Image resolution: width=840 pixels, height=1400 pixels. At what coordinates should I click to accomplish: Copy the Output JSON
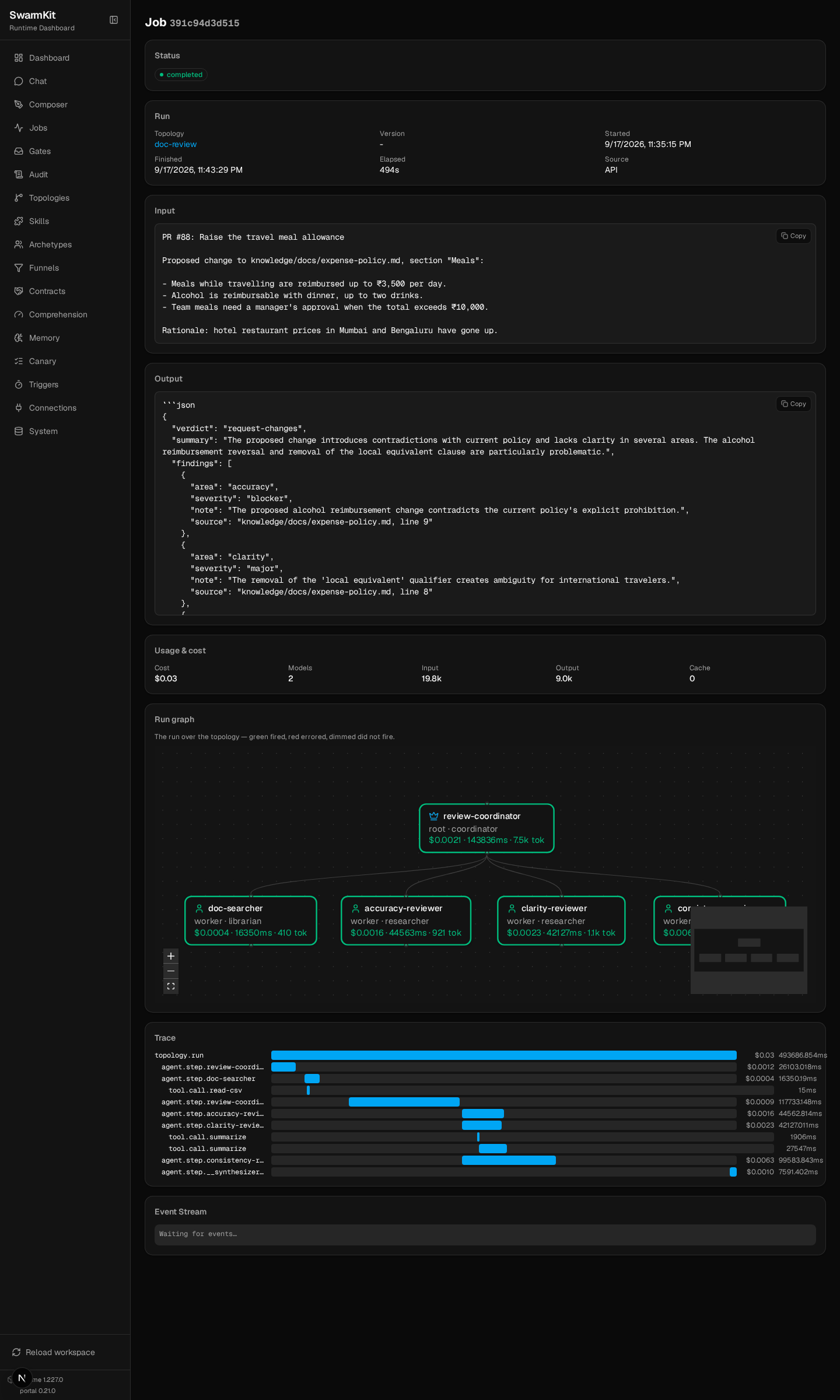click(x=793, y=404)
